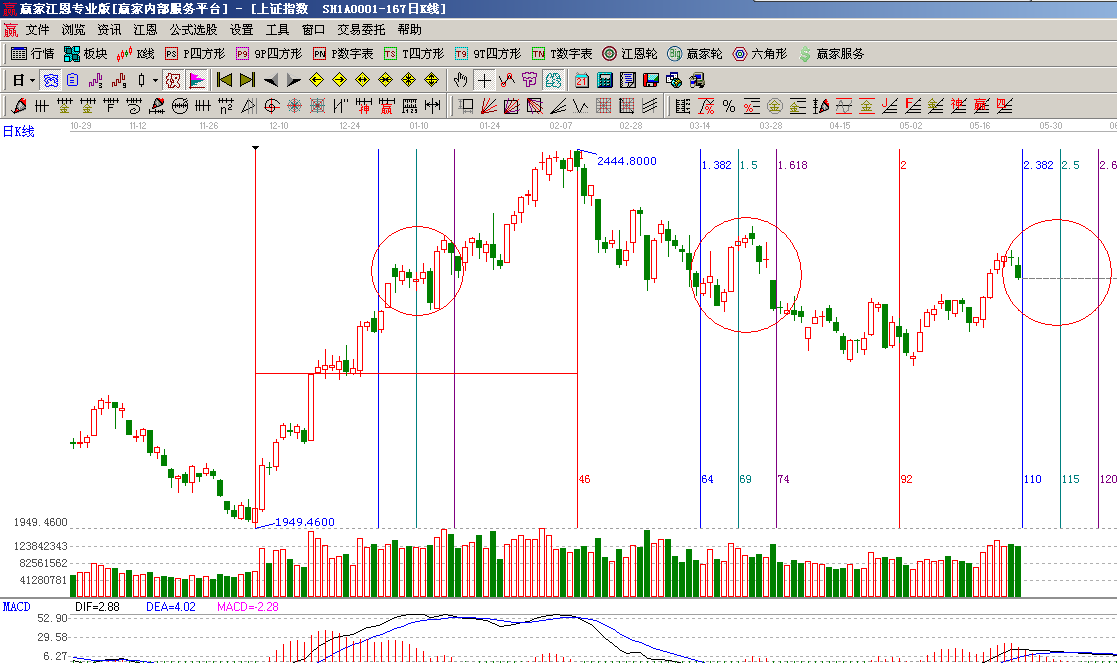Open the 日 period dropdown arrow
This screenshot has width=1117, height=663.
[32, 80]
